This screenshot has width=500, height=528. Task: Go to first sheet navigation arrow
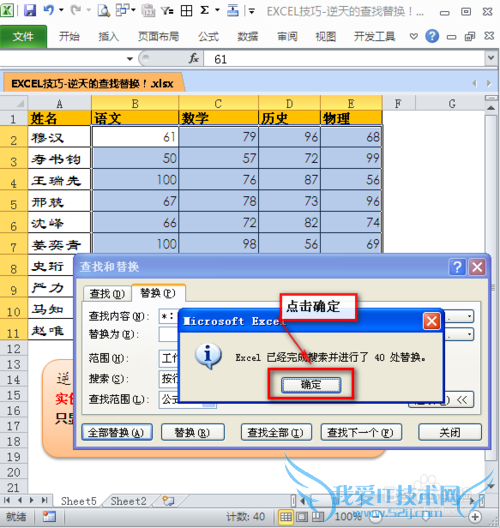pos(7,500)
